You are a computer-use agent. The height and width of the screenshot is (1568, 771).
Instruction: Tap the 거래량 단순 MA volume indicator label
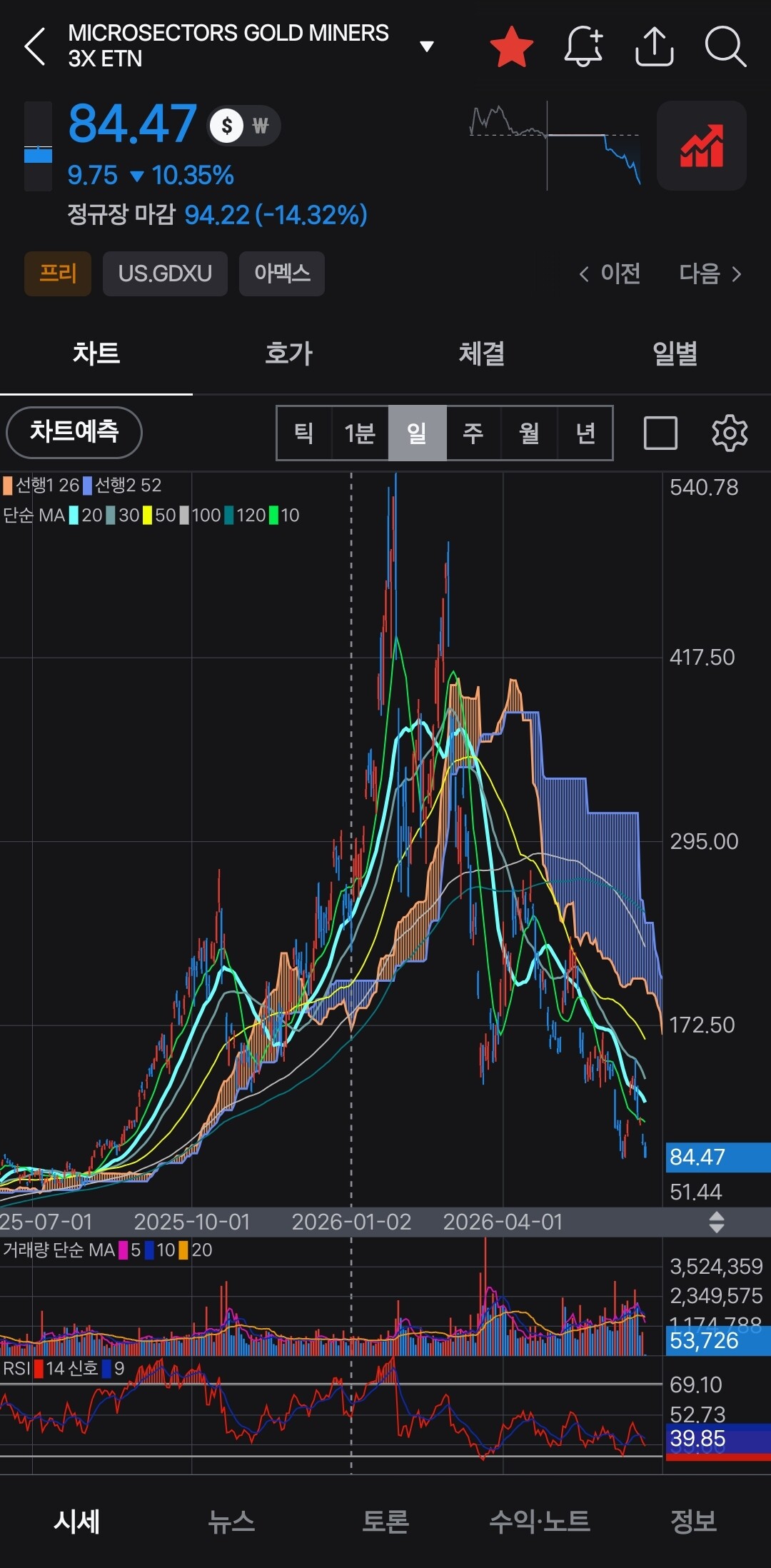click(59, 1250)
